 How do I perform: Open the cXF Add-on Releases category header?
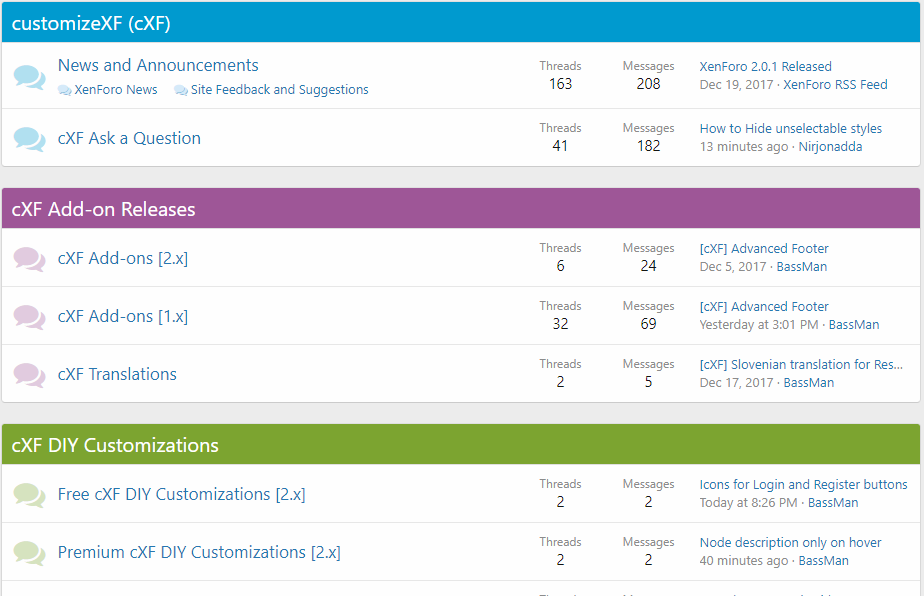point(103,210)
